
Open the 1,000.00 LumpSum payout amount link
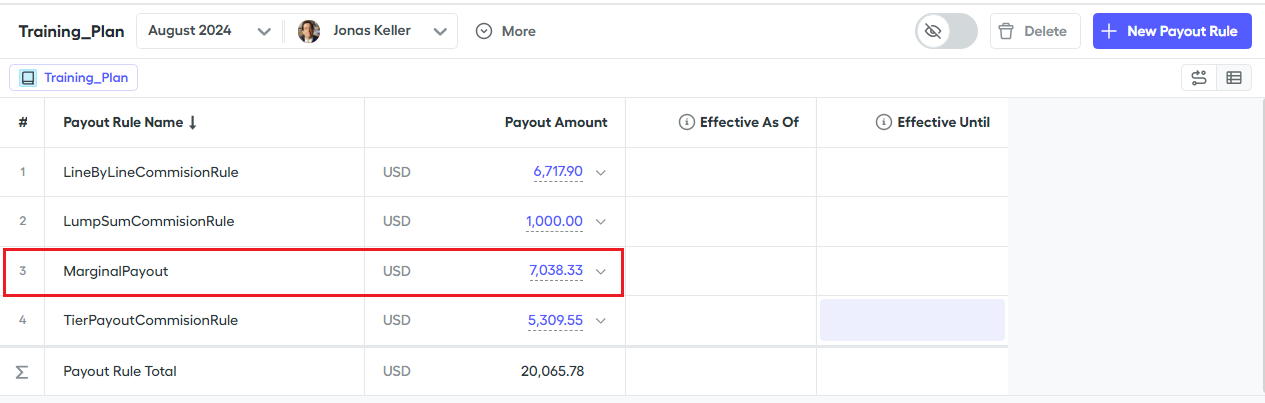click(x=554, y=221)
